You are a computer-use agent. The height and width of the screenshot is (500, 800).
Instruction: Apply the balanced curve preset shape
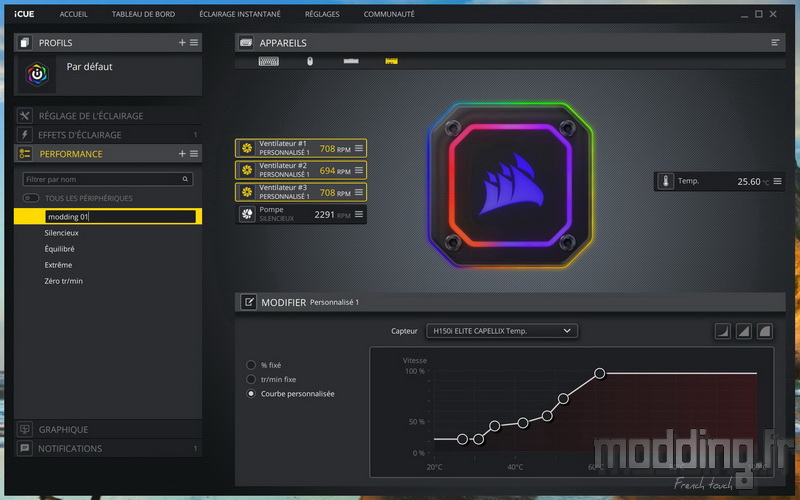[743, 331]
